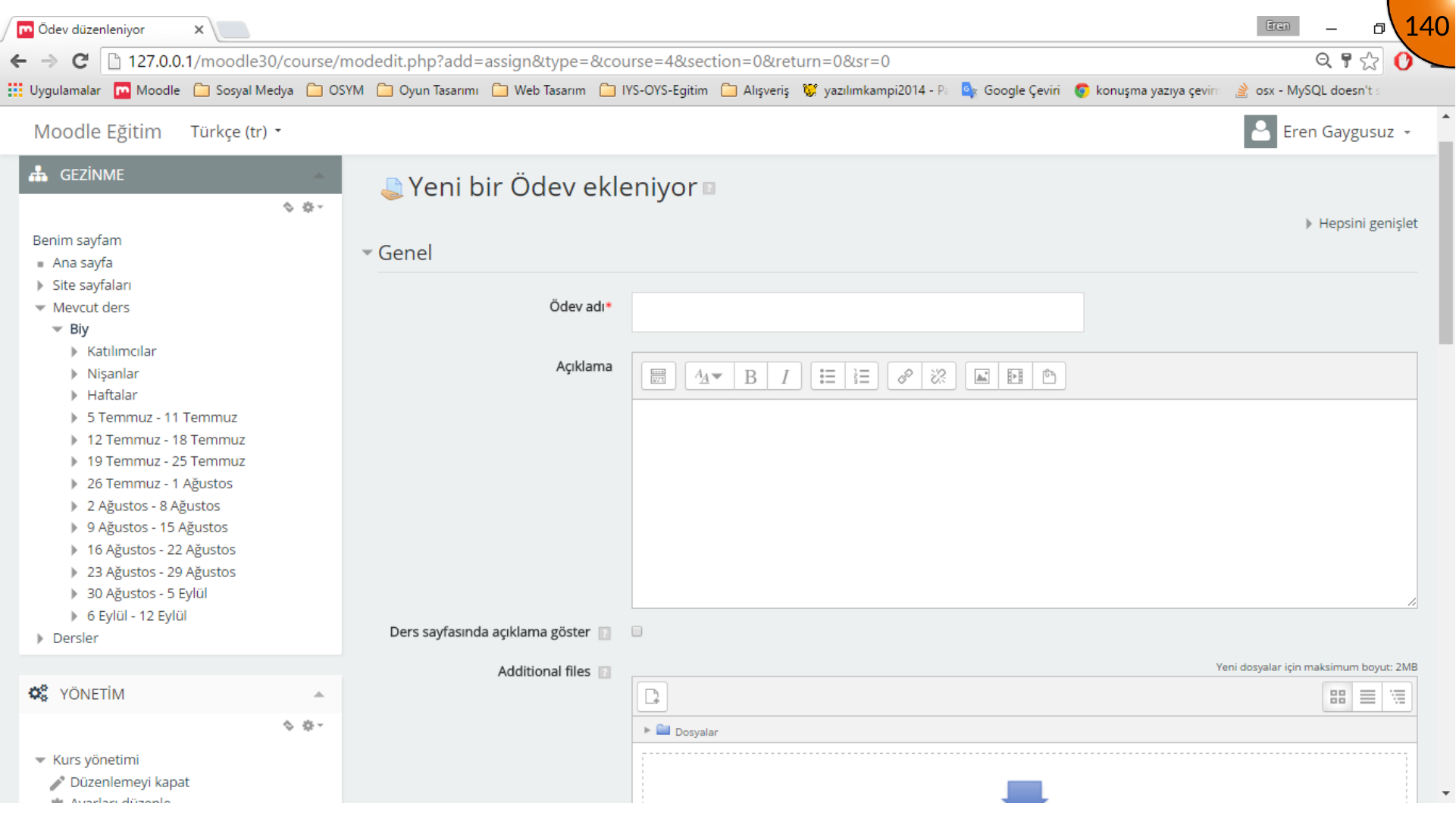Toggle the editor toolbar expand icon
Screen dimensions: 1456x819
658,376
